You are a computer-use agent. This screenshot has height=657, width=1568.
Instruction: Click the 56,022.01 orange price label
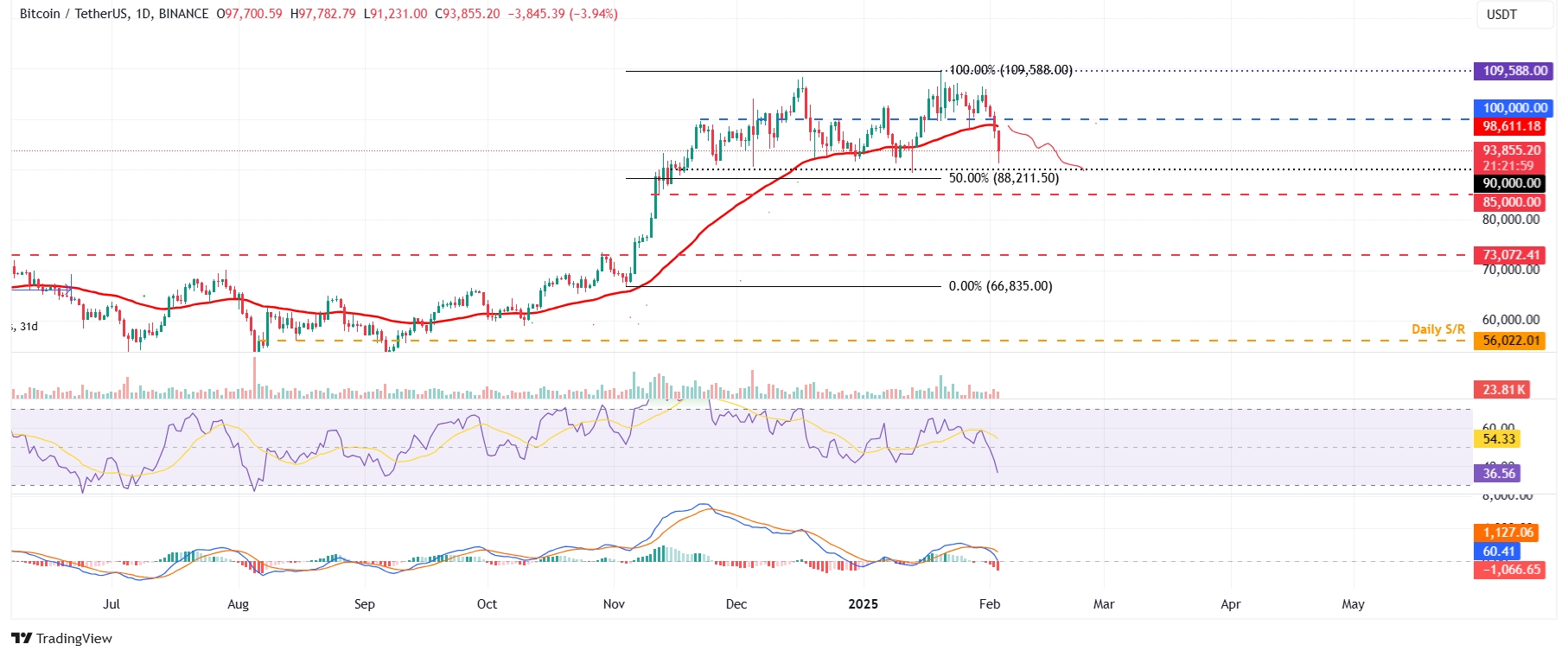point(1512,341)
